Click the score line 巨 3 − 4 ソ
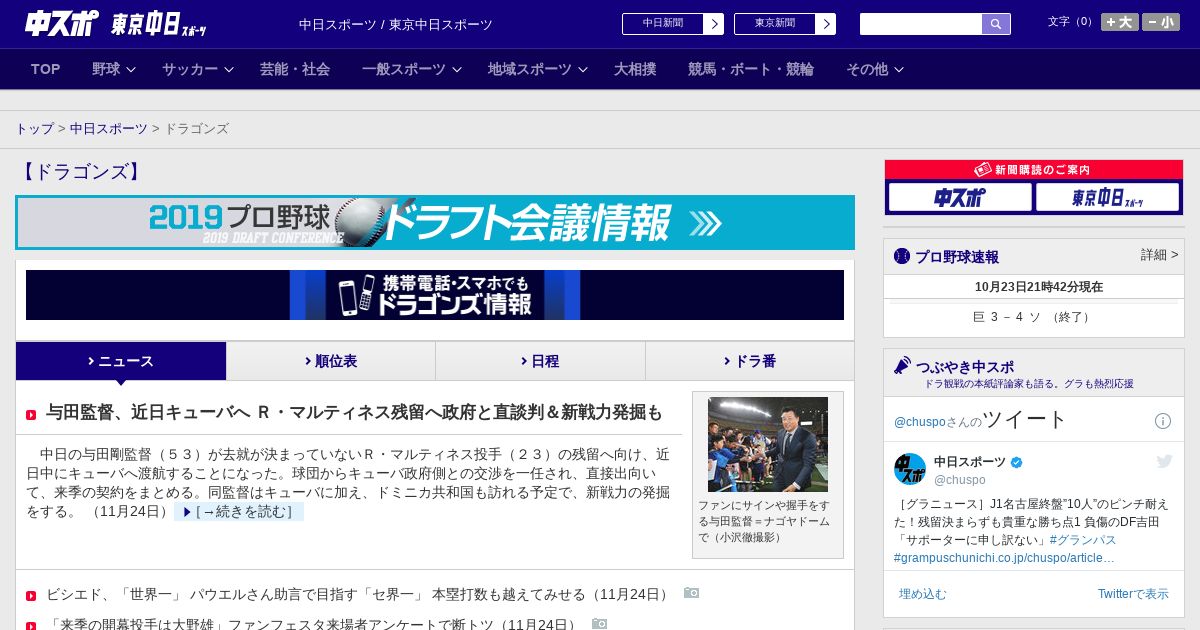 pyautogui.click(x=1033, y=317)
